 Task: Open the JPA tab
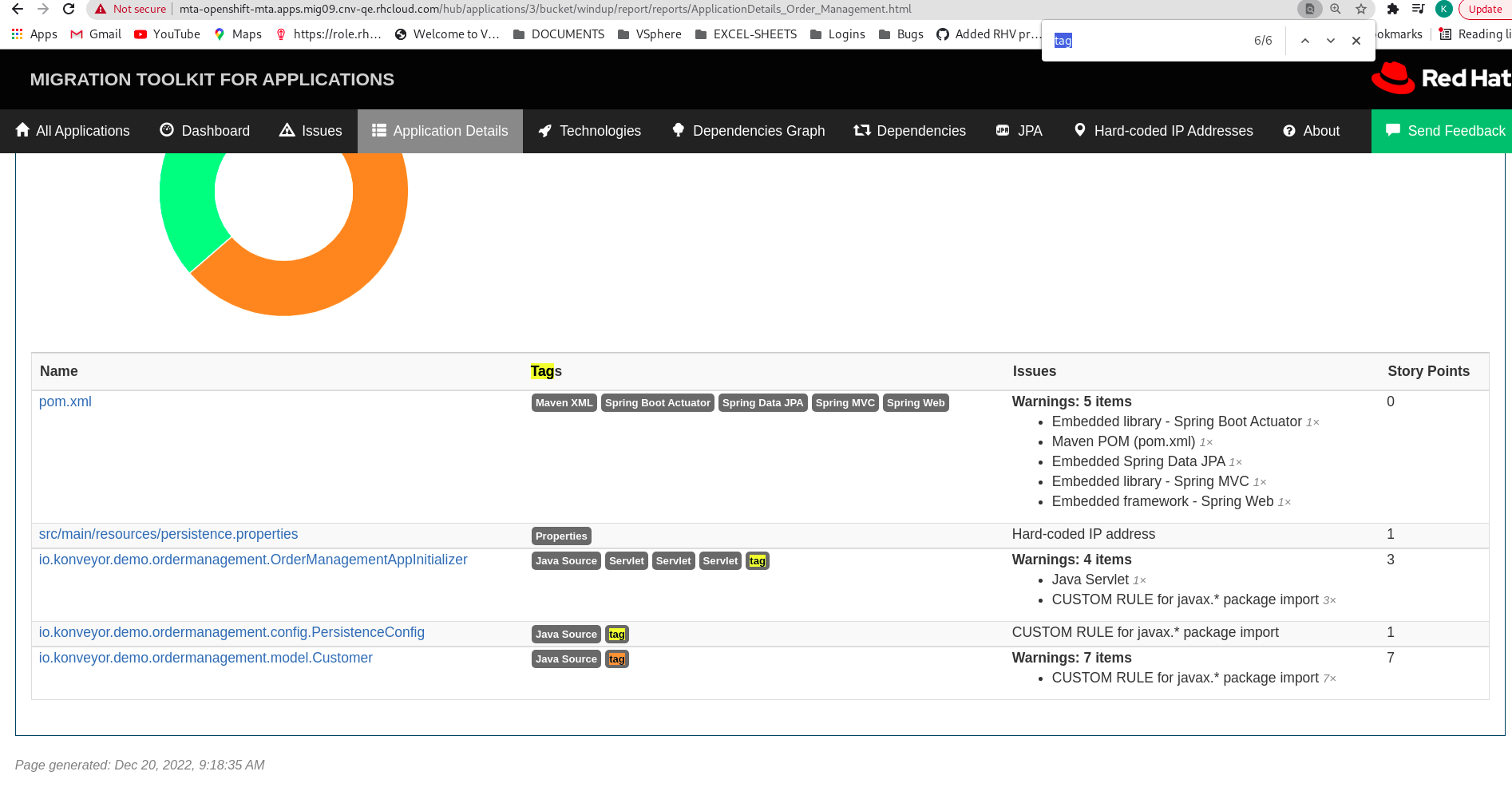[x=1019, y=131]
